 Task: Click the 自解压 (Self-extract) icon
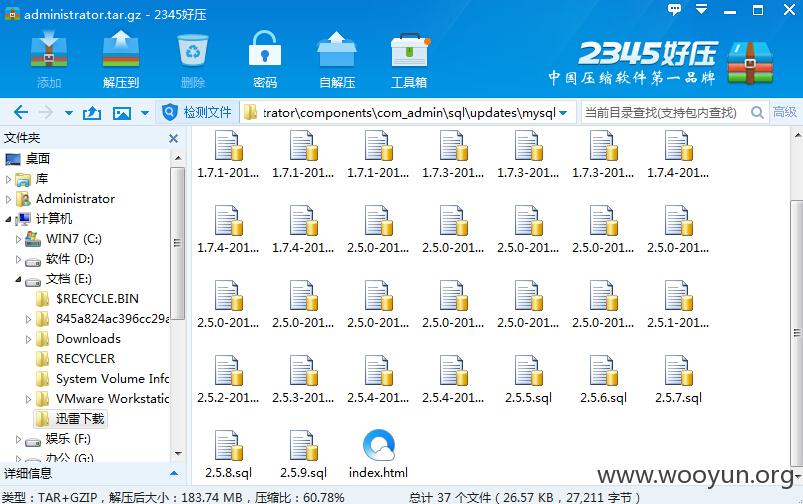tap(336, 59)
